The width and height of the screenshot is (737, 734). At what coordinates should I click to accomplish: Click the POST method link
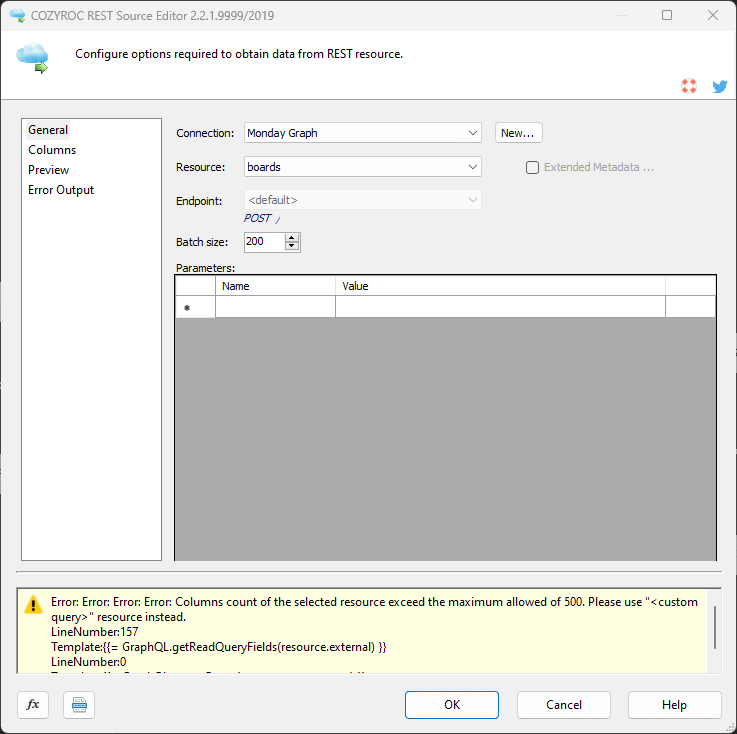click(258, 218)
